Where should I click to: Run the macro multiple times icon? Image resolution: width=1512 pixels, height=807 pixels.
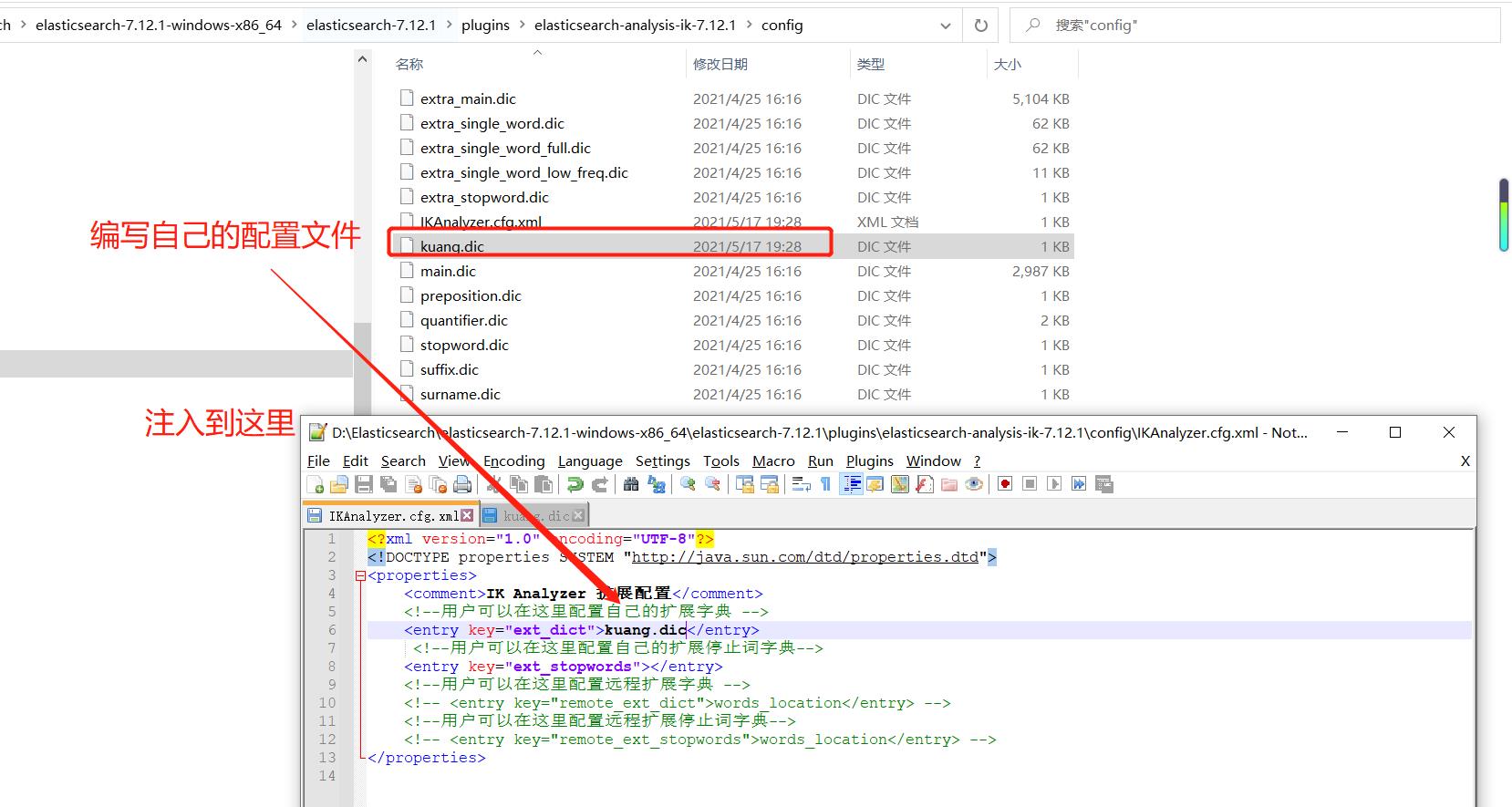click(x=1079, y=484)
